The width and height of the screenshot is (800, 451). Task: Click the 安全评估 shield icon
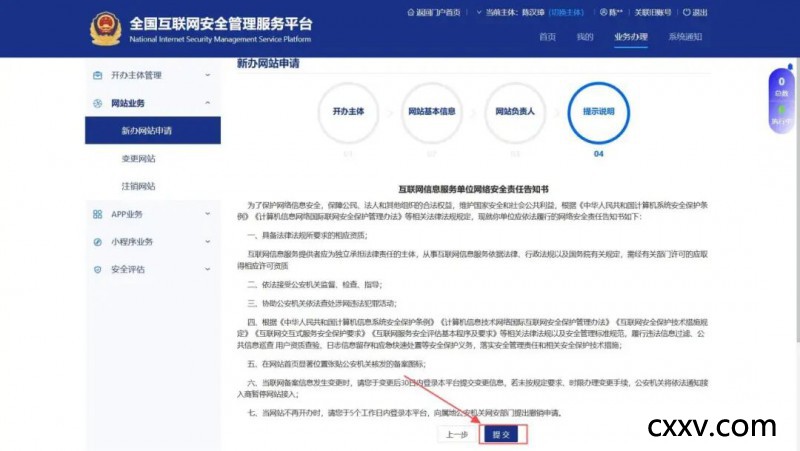[97, 269]
